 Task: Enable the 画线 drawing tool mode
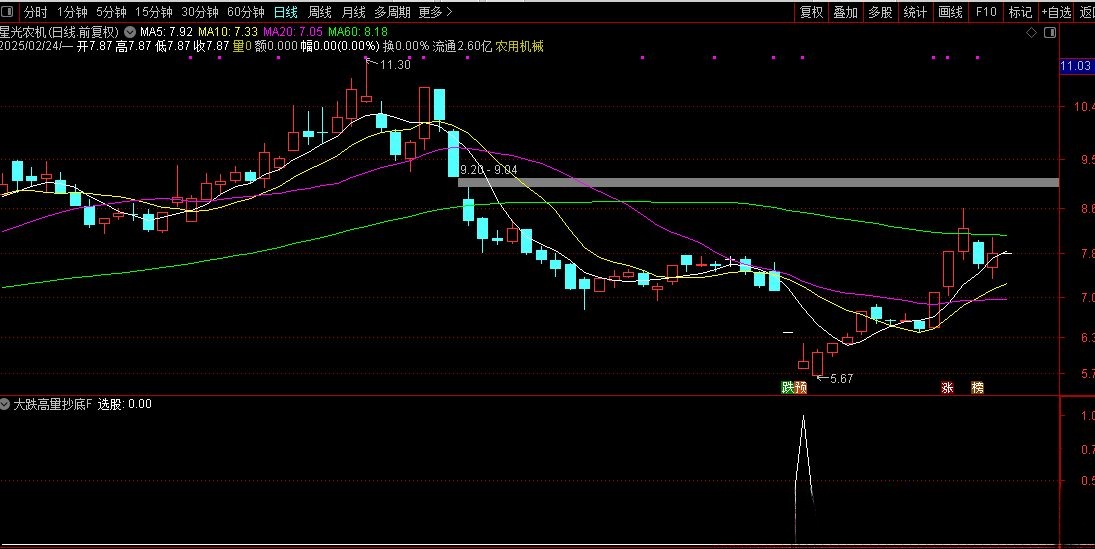[x=950, y=12]
